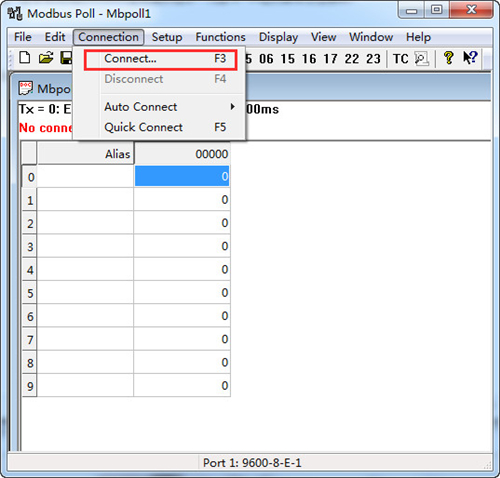Select the value cell in row 2
This screenshot has height=478, width=500.
tap(182, 222)
